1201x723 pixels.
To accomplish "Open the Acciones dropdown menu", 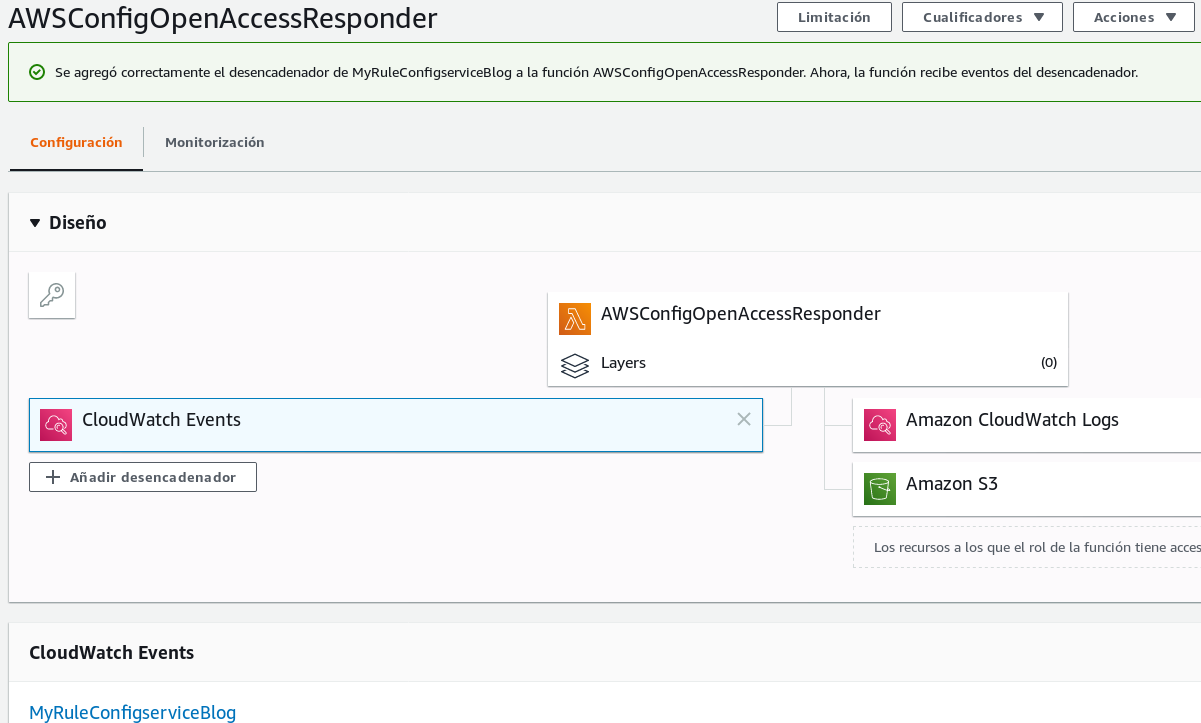I will pos(1134,17).
